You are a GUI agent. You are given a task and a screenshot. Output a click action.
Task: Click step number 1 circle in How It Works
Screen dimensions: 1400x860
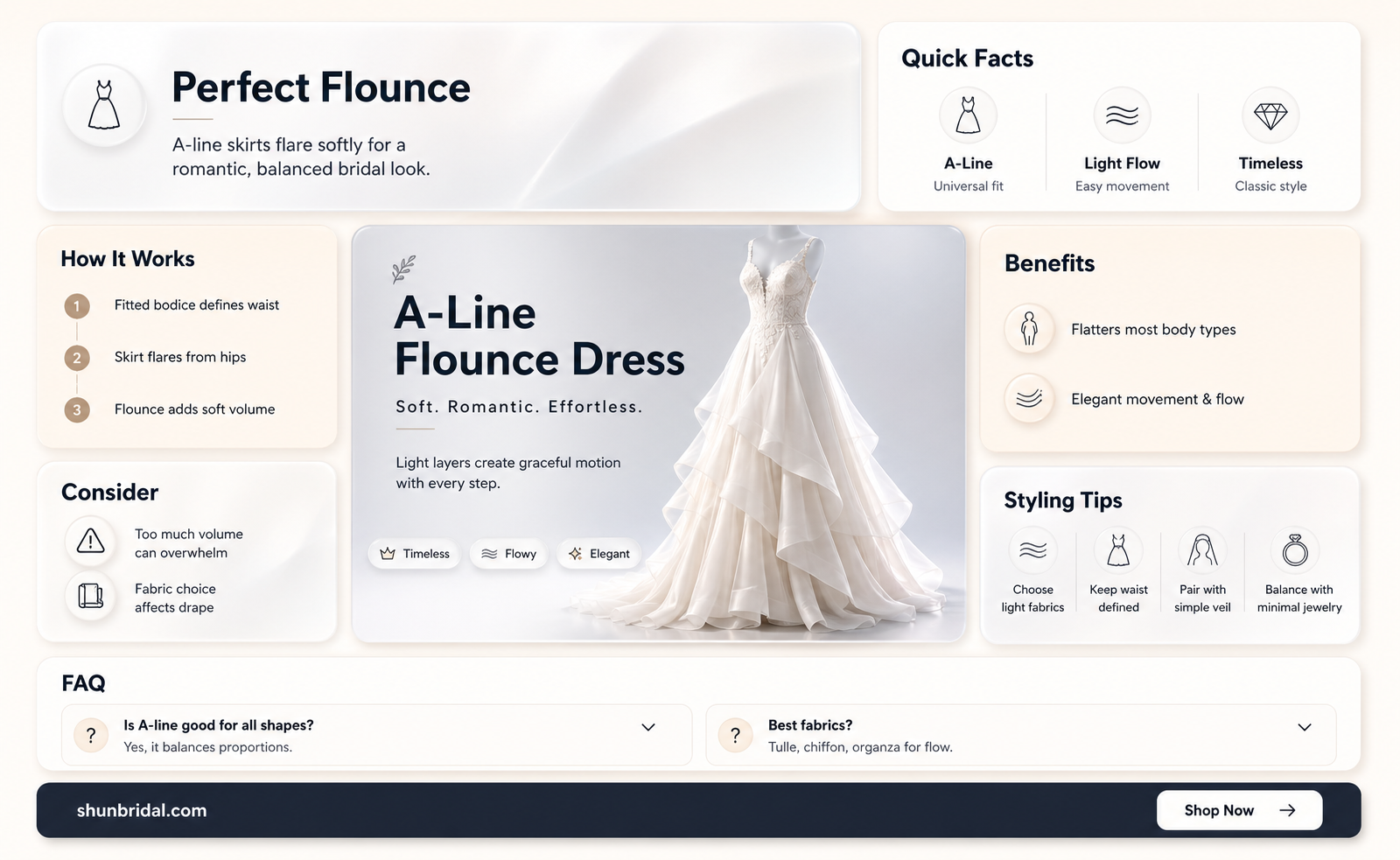77,305
